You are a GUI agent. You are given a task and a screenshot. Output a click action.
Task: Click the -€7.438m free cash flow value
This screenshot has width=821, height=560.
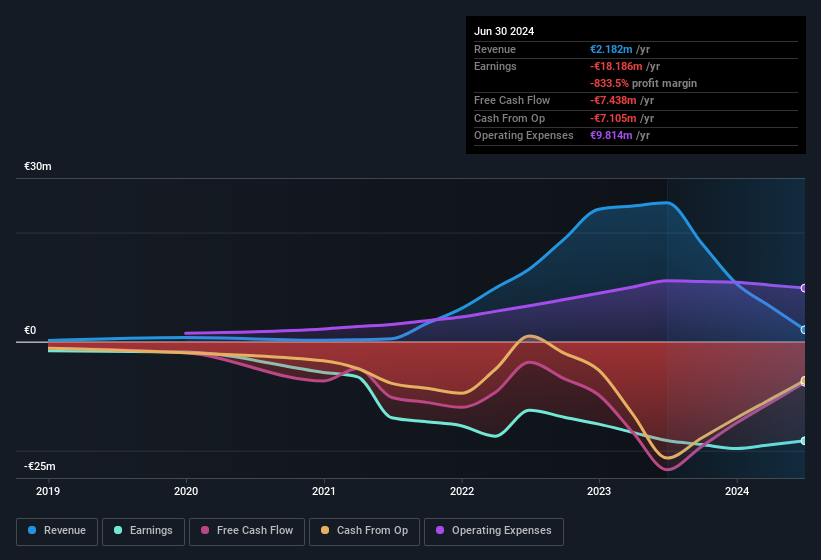tap(613, 100)
